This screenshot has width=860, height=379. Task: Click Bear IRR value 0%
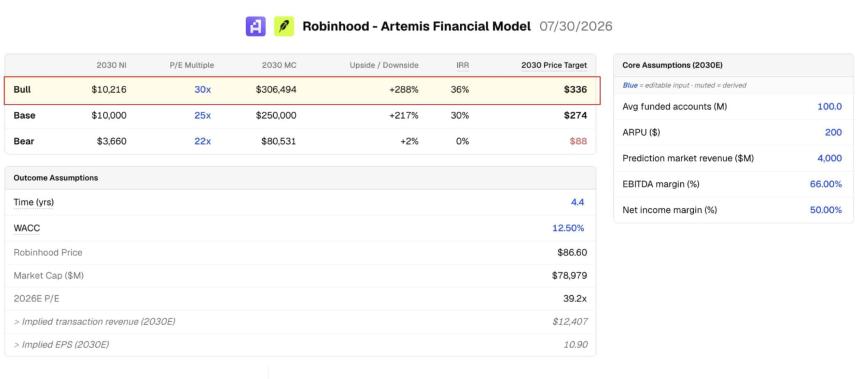463,141
